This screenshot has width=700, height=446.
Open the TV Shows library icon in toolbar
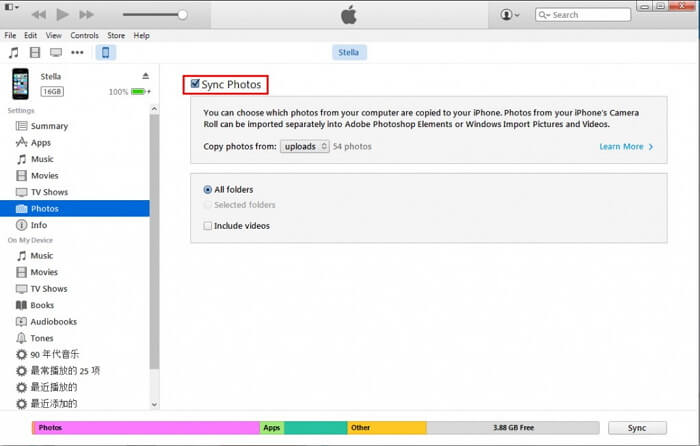pyautogui.click(x=56, y=53)
